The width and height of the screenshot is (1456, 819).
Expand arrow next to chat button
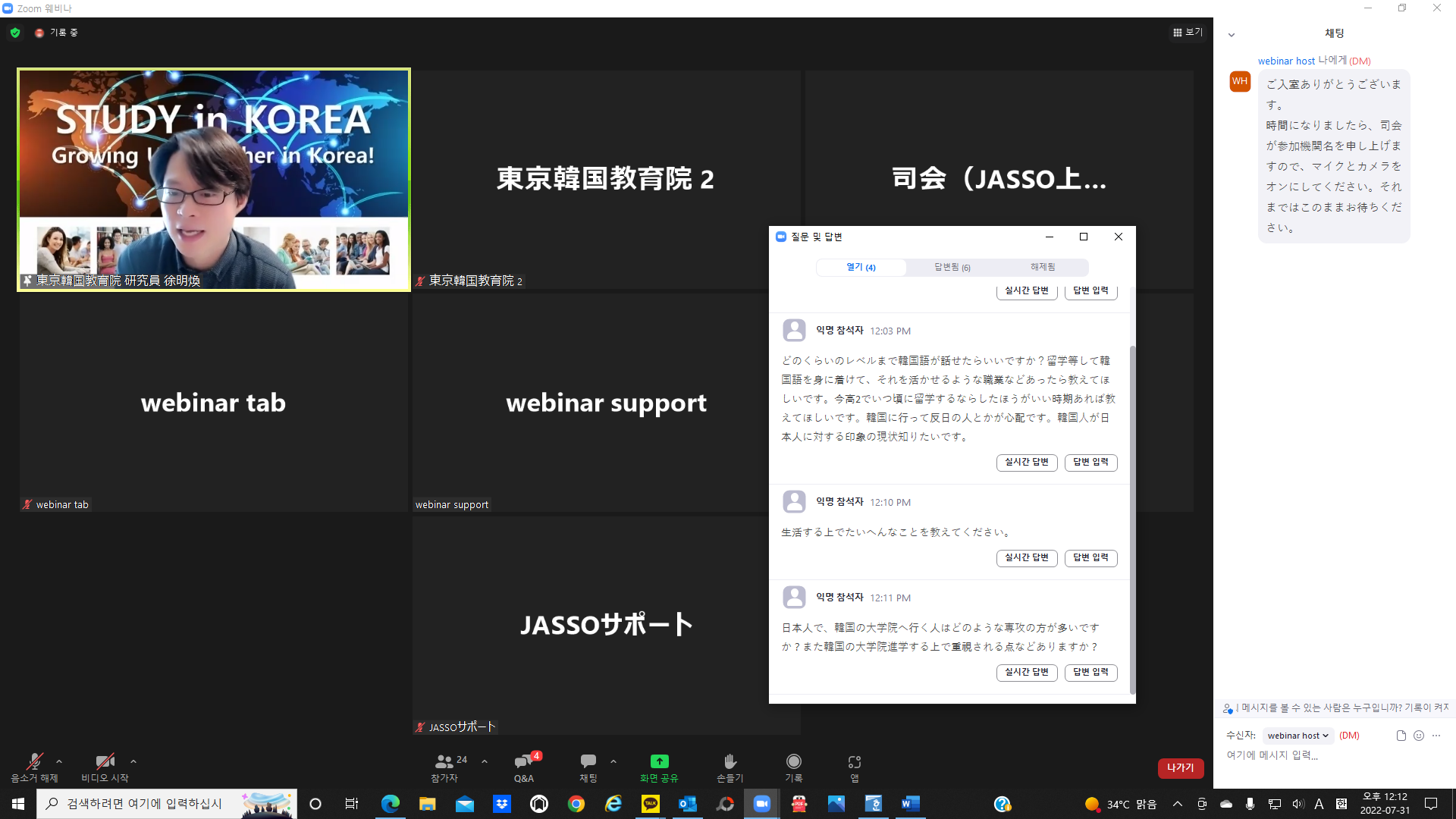613,761
